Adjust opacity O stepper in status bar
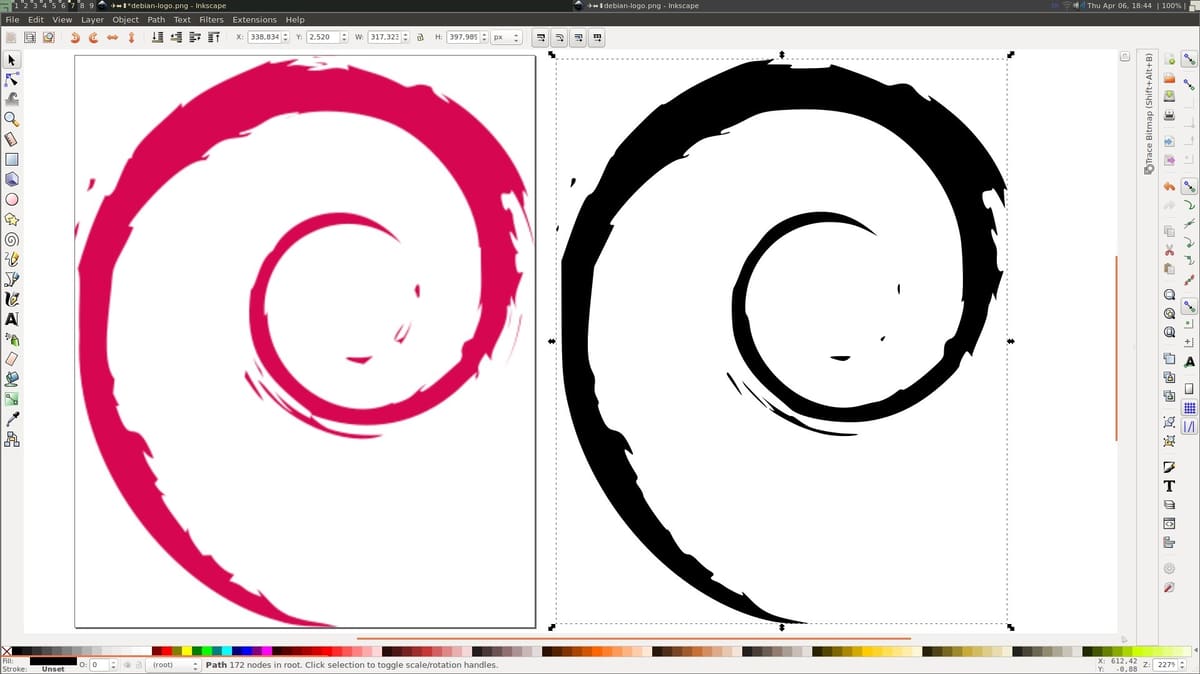 click(x=113, y=664)
